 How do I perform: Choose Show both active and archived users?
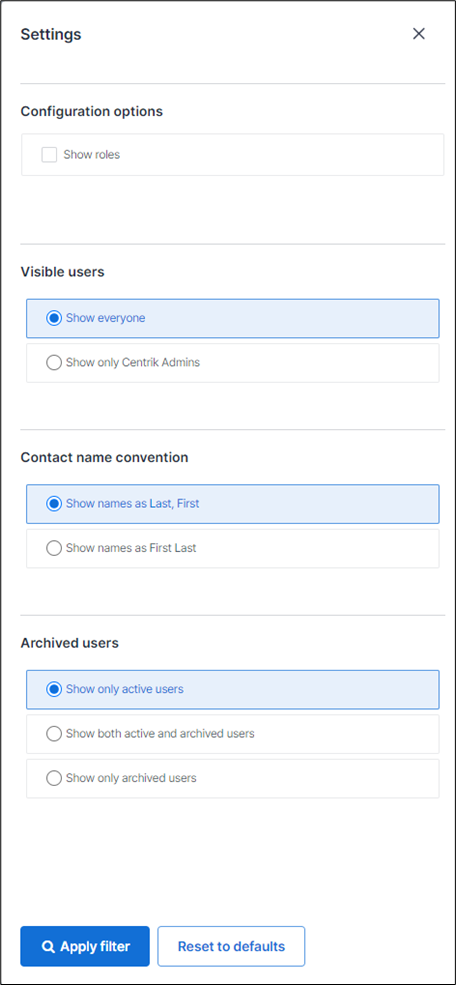click(54, 734)
